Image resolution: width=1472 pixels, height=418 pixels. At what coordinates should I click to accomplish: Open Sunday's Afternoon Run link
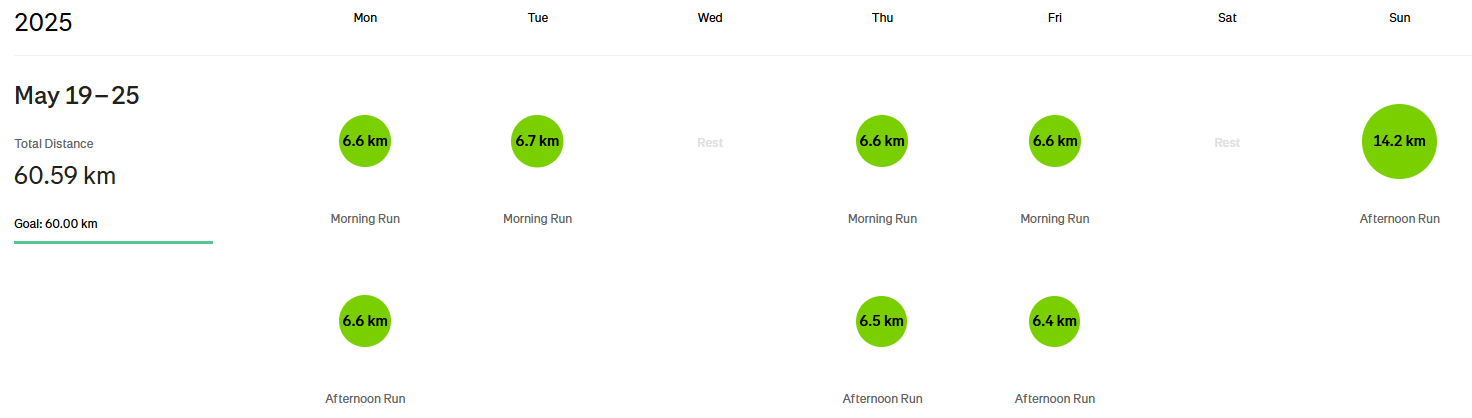pos(1400,219)
